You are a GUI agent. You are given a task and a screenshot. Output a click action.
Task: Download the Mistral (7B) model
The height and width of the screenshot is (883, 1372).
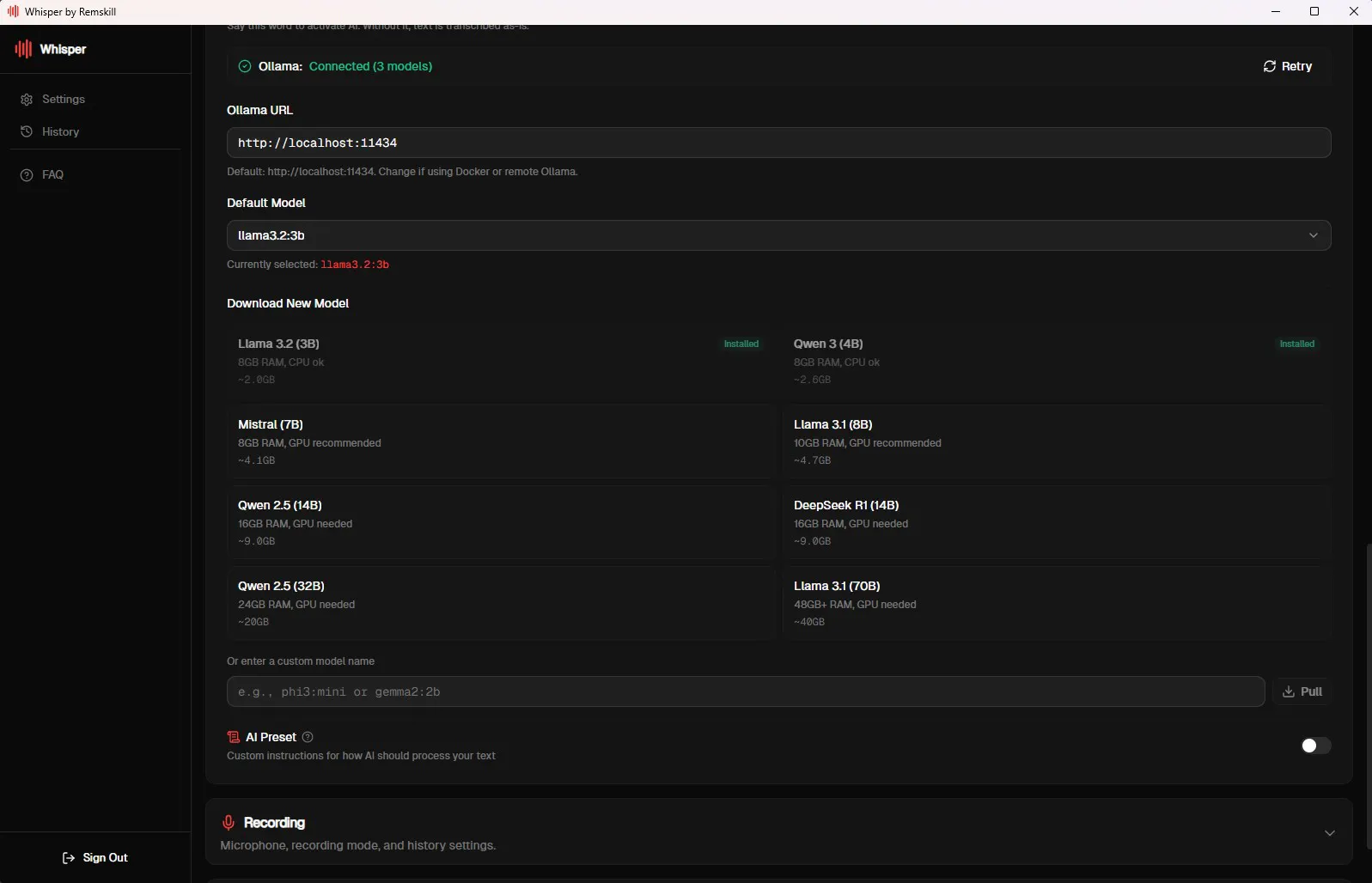(x=502, y=441)
